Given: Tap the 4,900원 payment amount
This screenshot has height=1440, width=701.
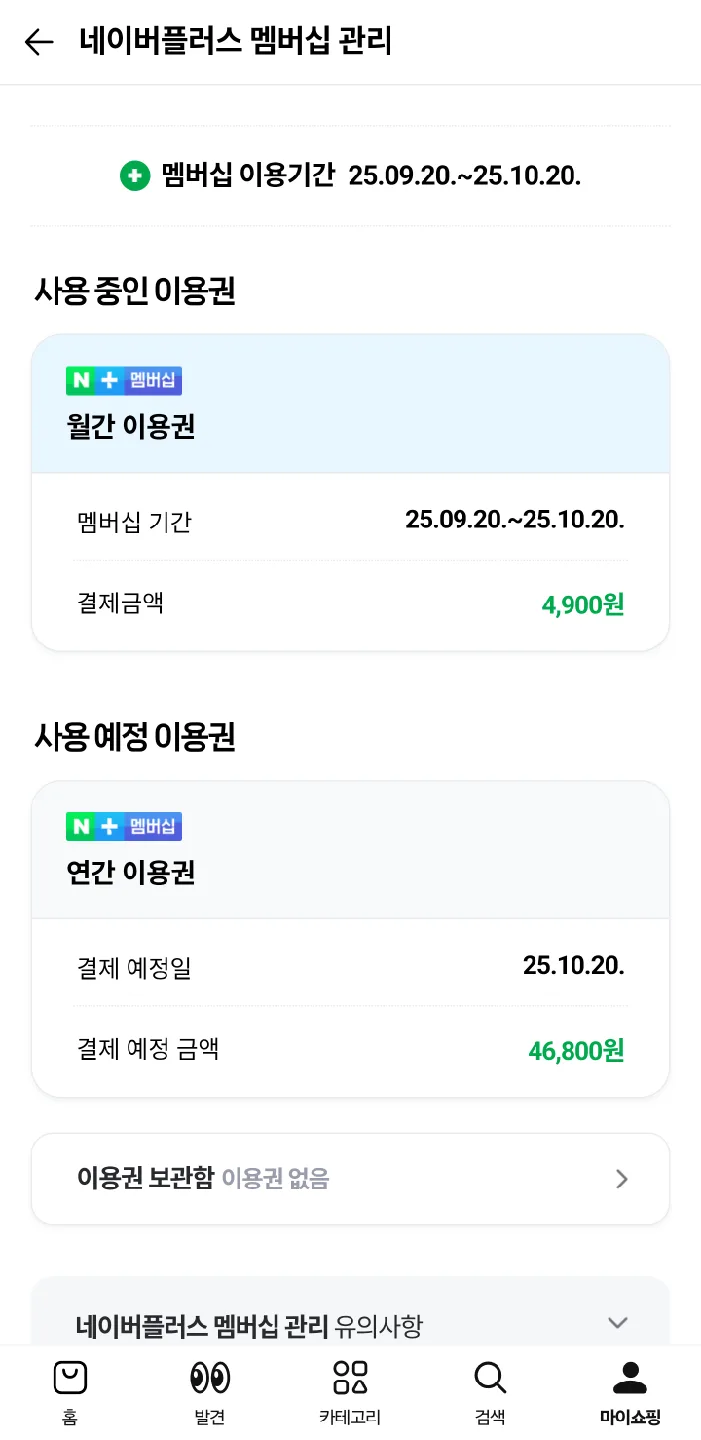Looking at the screenshot, I should [x=582, y=605].
